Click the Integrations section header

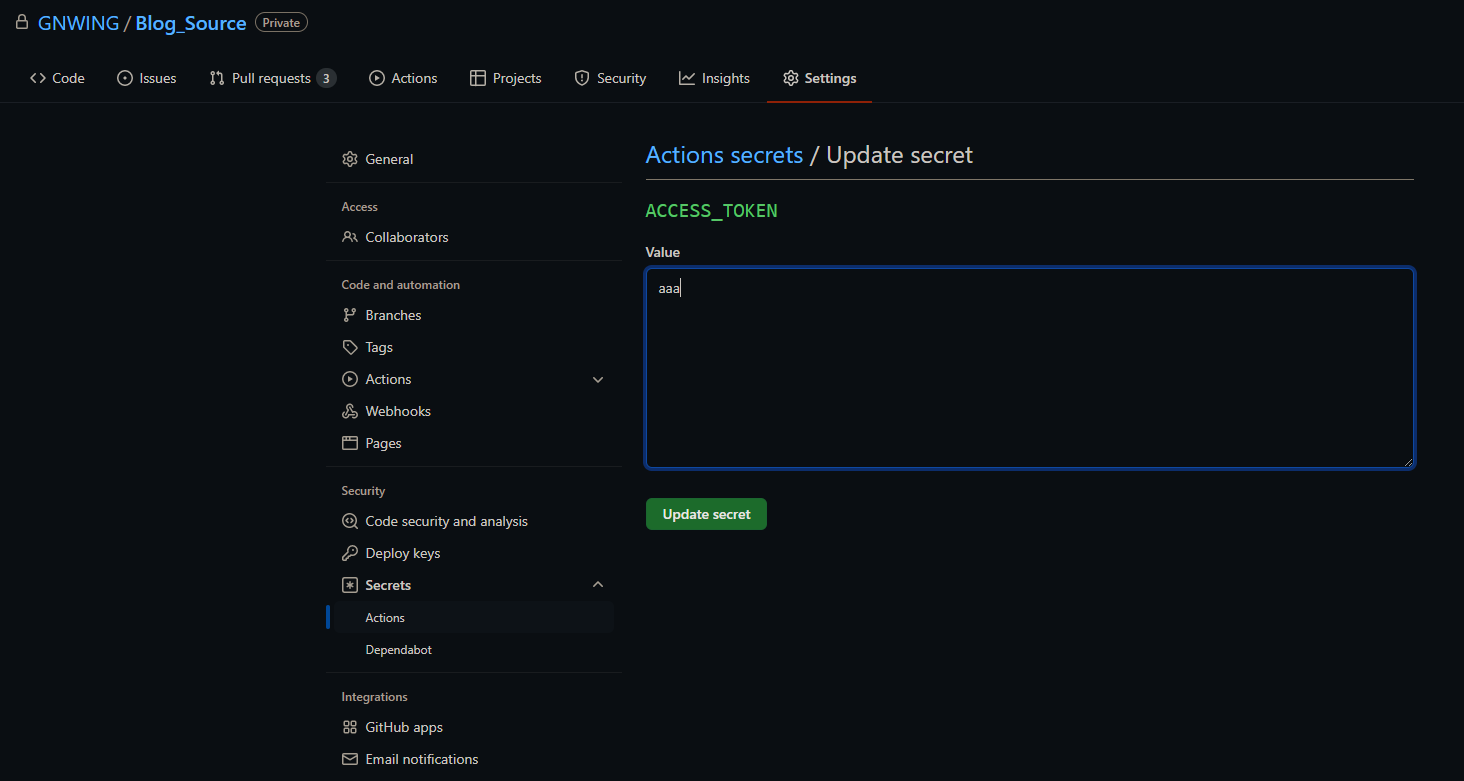[x=375, y=697]
